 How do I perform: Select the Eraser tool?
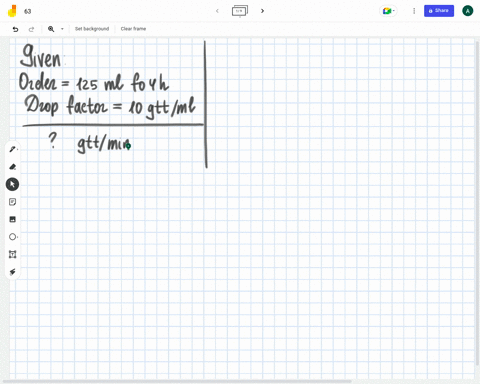coord(12,167)
